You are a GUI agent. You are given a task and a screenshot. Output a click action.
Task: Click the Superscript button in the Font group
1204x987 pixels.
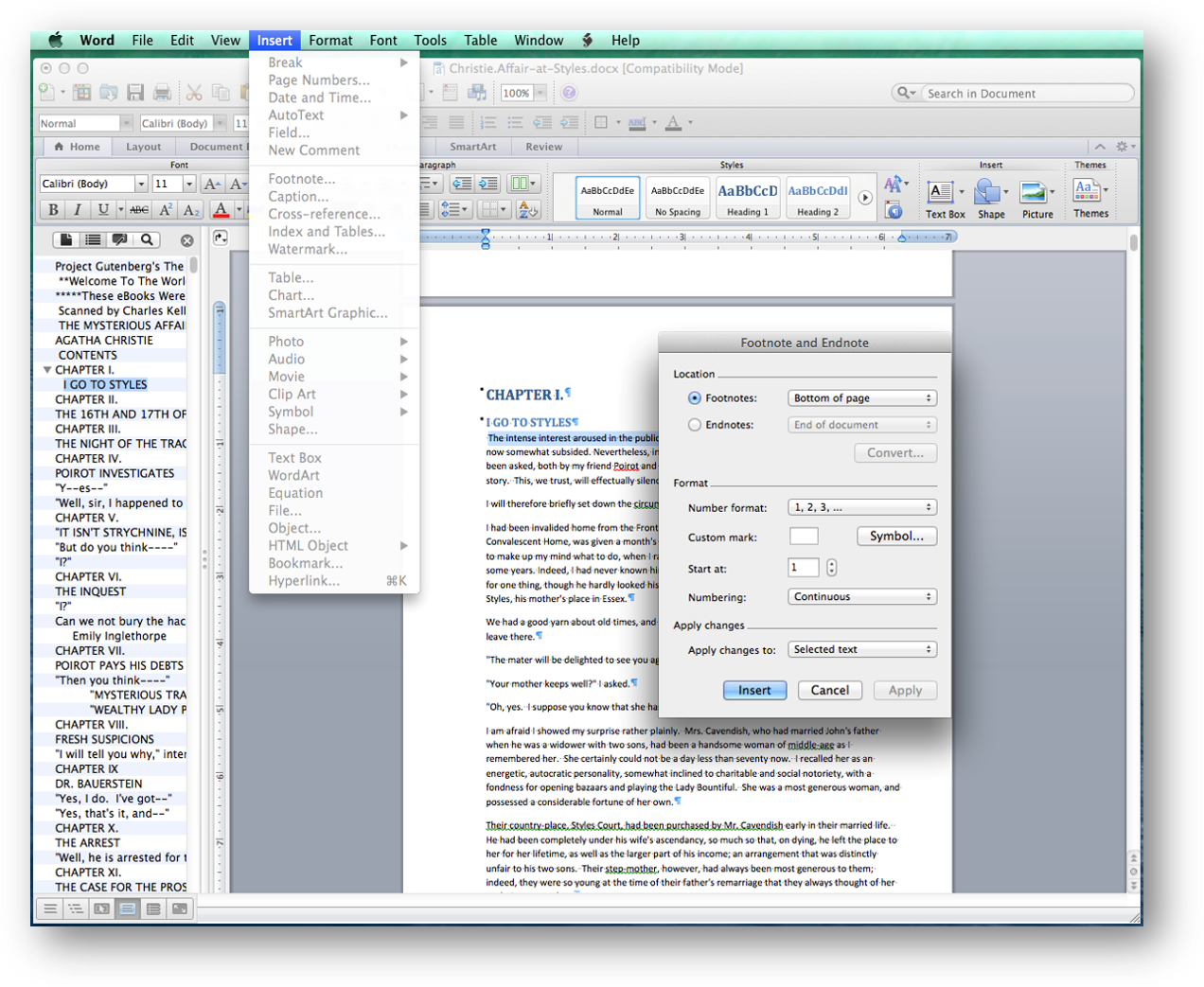pyautogui.click(x=166, y=209)
